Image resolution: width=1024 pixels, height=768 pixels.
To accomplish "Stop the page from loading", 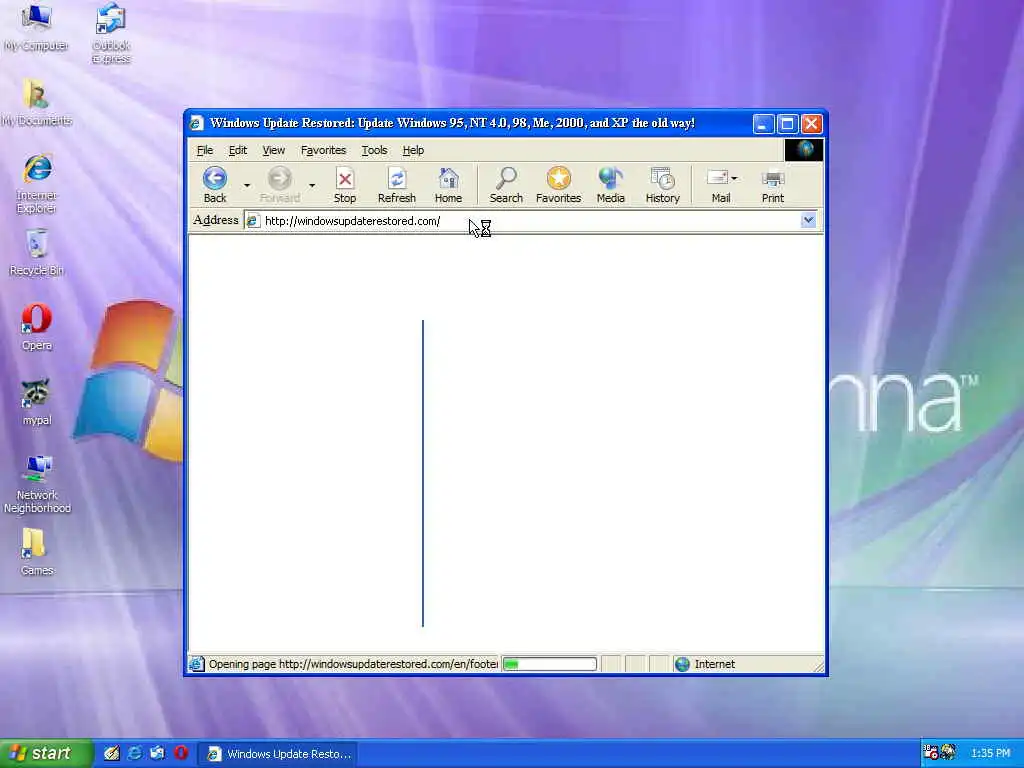I will (x=345, y=185).
